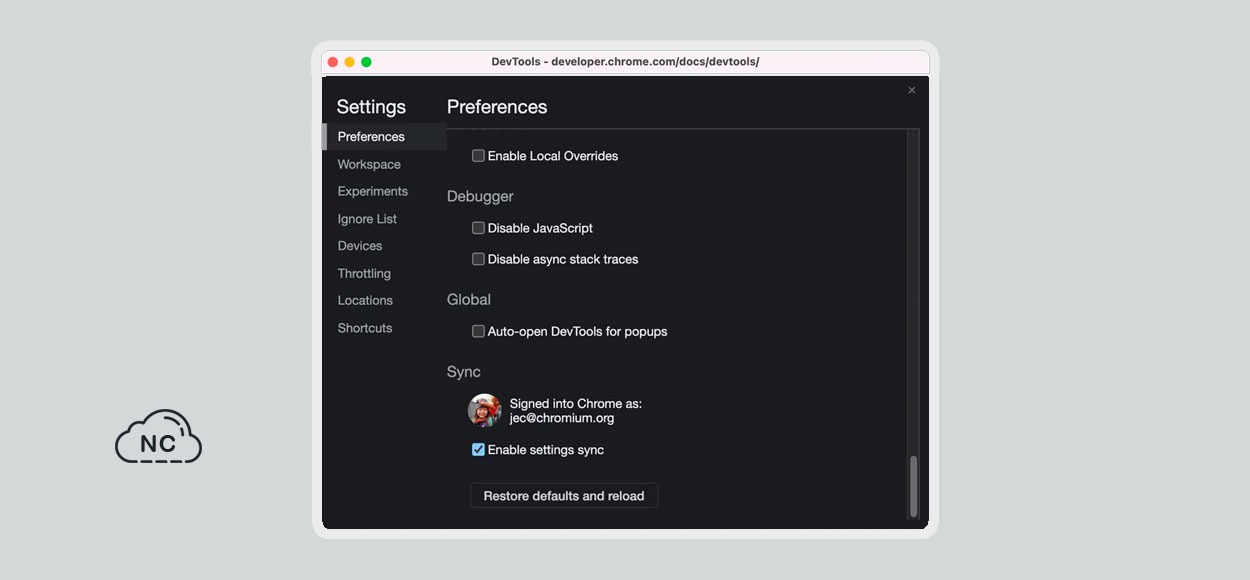Click the Signed into Chrome as text
This screenshot has width=1250, height=580.
[x=576, y=404]
